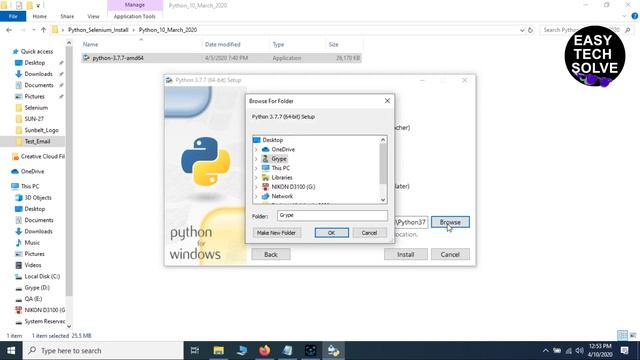Select NIKON D3100 (G:) in folder tree
Image resolution: width=640 pixels, height=360 pixels.
[x=293, y=187]
